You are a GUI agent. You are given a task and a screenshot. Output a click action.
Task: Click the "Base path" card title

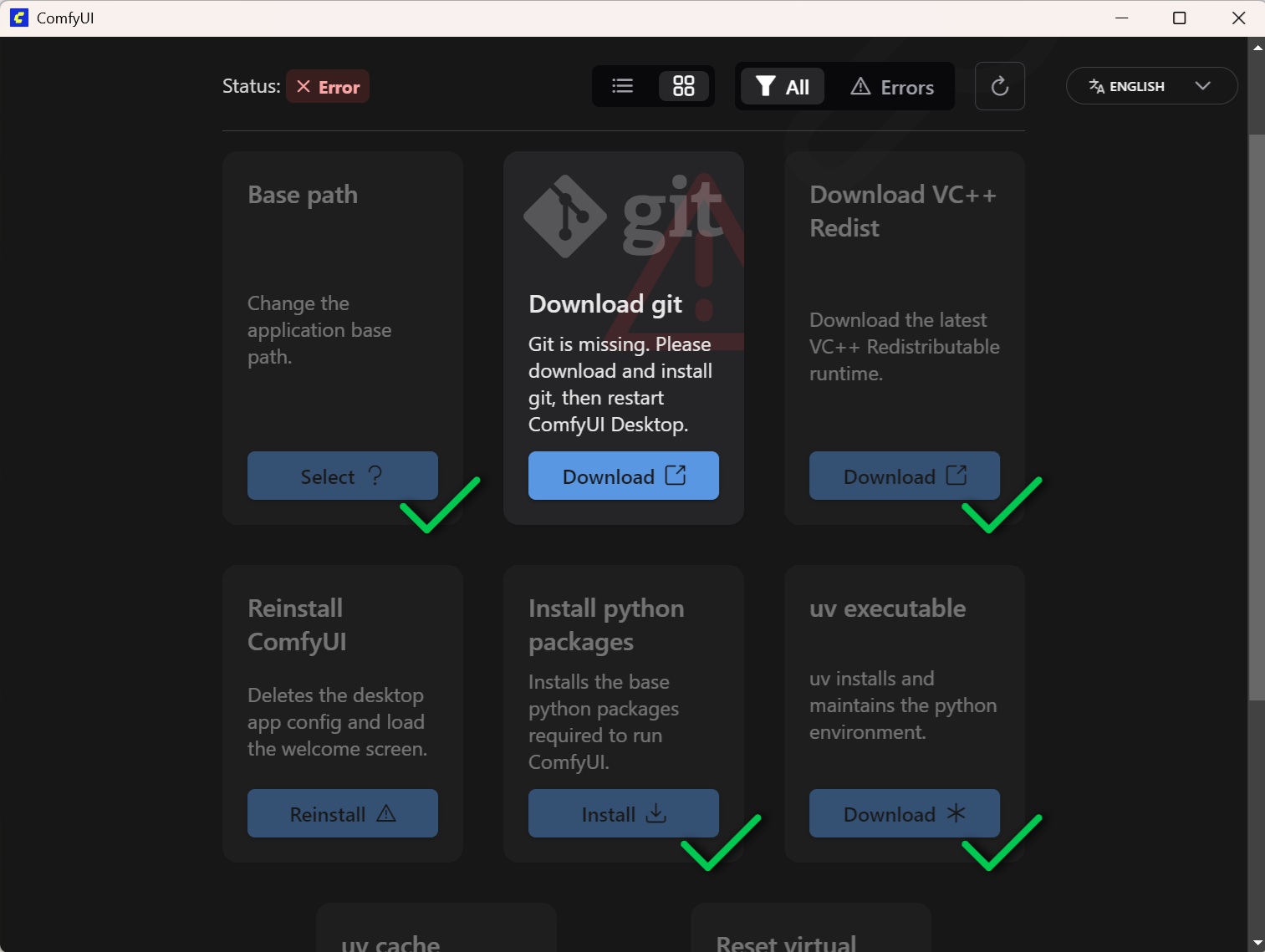point(303,195)
